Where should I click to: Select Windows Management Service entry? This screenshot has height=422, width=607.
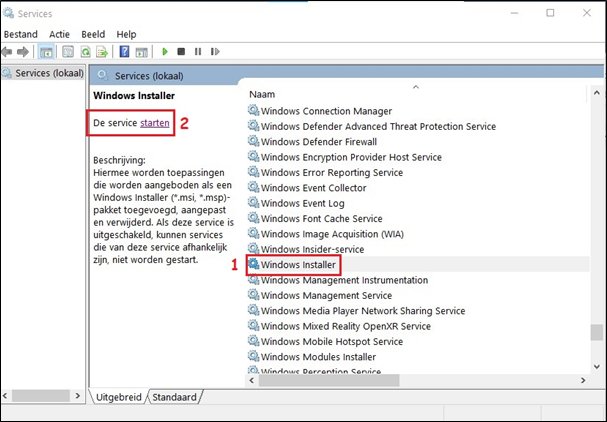click(326, 295)
